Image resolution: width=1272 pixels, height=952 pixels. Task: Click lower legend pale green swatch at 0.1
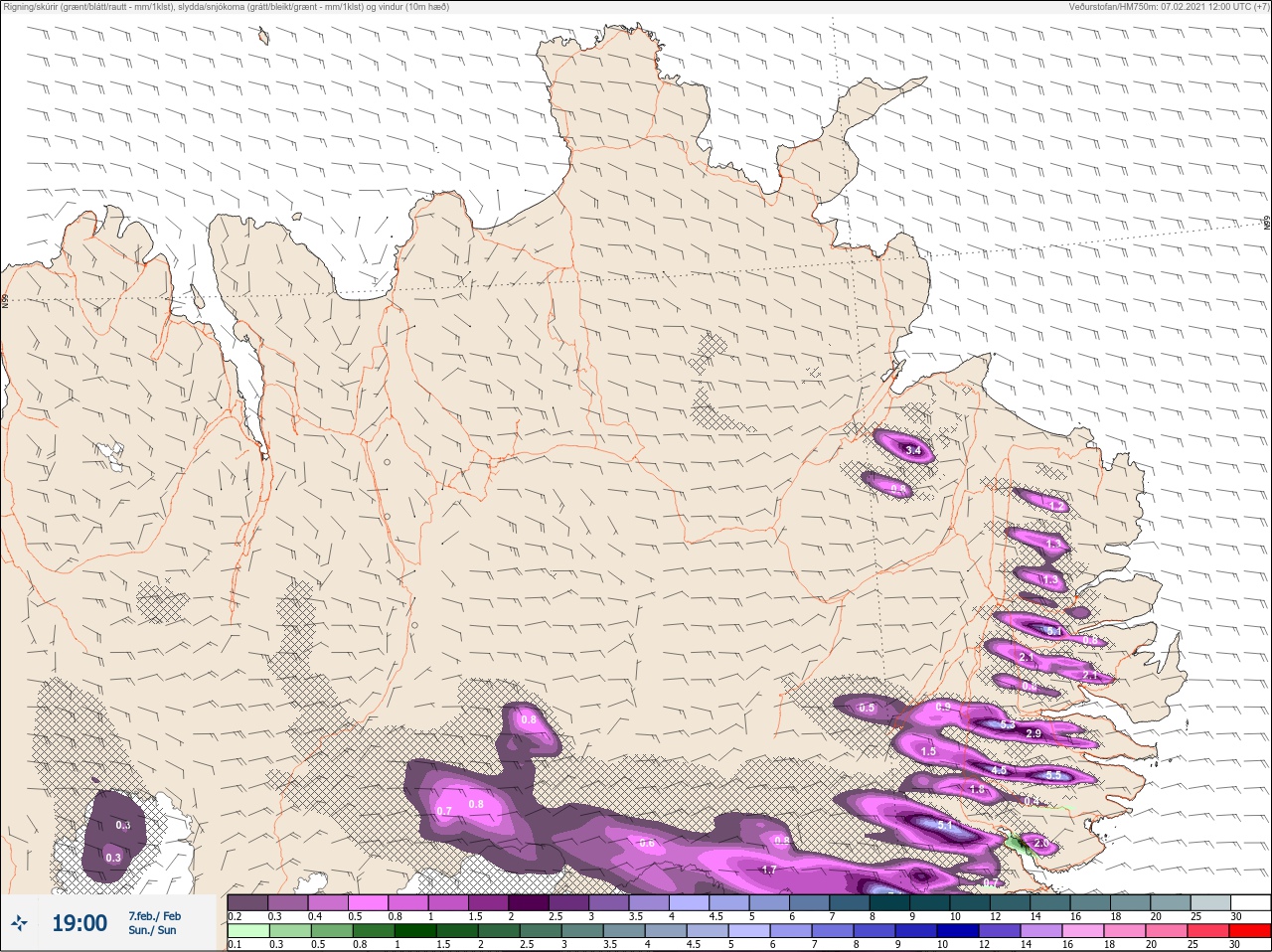pos(247,931)
